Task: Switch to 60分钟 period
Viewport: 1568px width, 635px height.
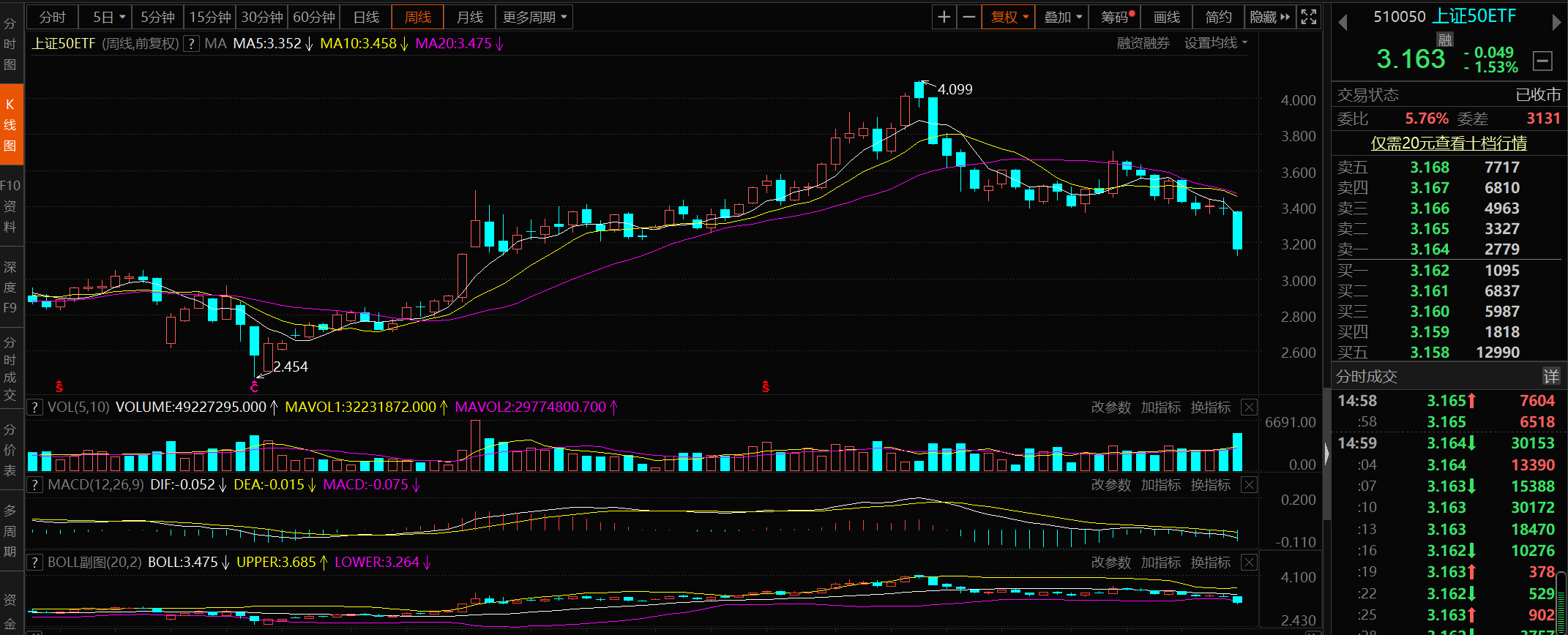Action: point(314,17)
